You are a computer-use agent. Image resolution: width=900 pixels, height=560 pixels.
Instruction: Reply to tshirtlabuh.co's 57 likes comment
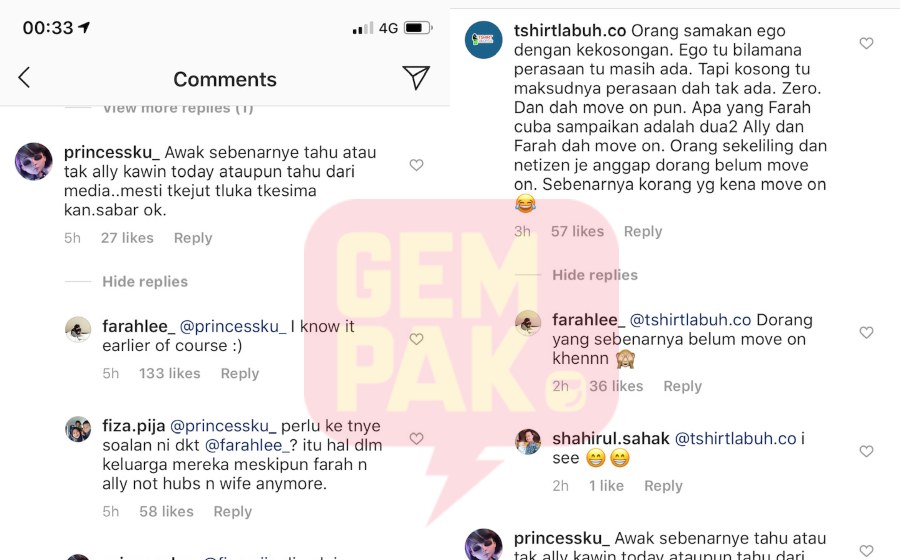(643, 231)
